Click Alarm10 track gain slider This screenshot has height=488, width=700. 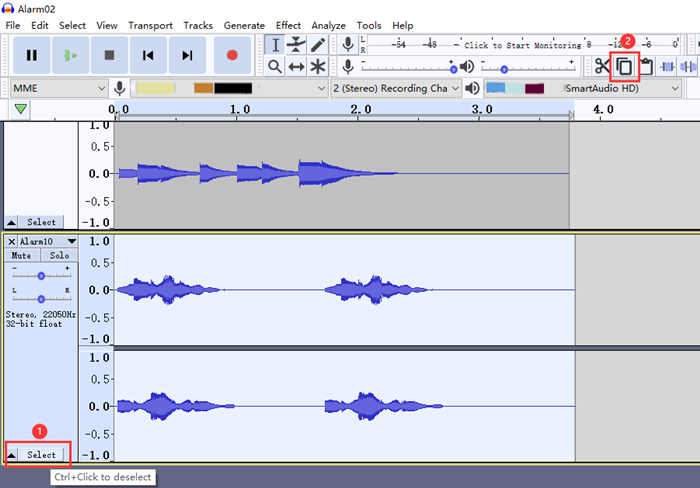tap(41, 276)
